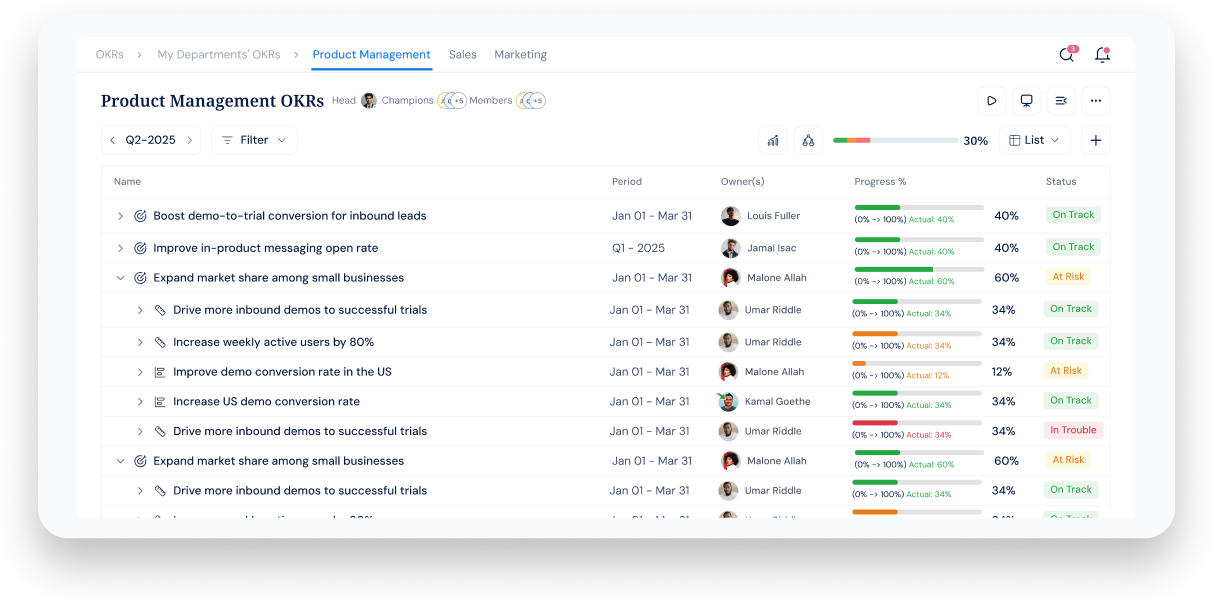Expand Boost demo-to-trial conversion for inbound leads
Viewport: 1213px width, 602px height.
point(120,216)
